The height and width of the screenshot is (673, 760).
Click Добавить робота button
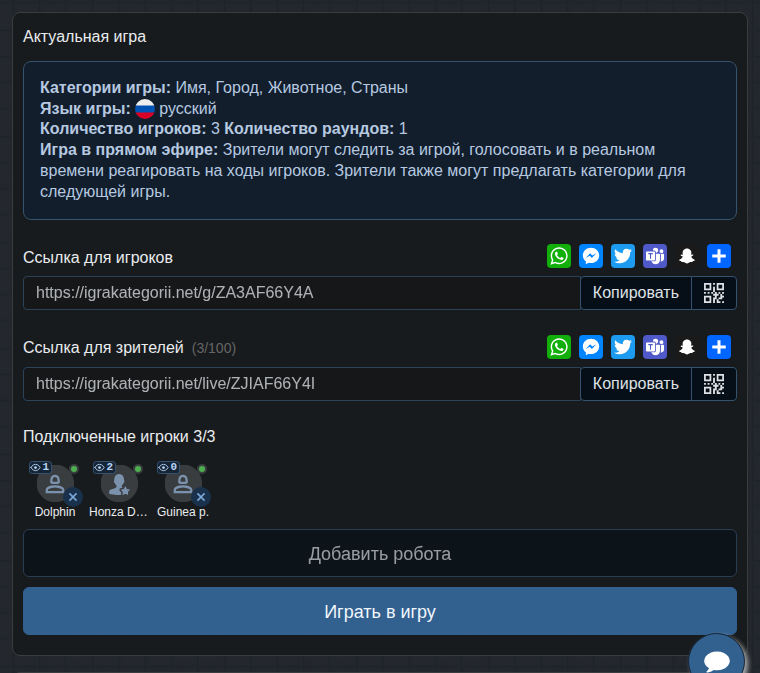pyautogui.click(x=380, y=553)
